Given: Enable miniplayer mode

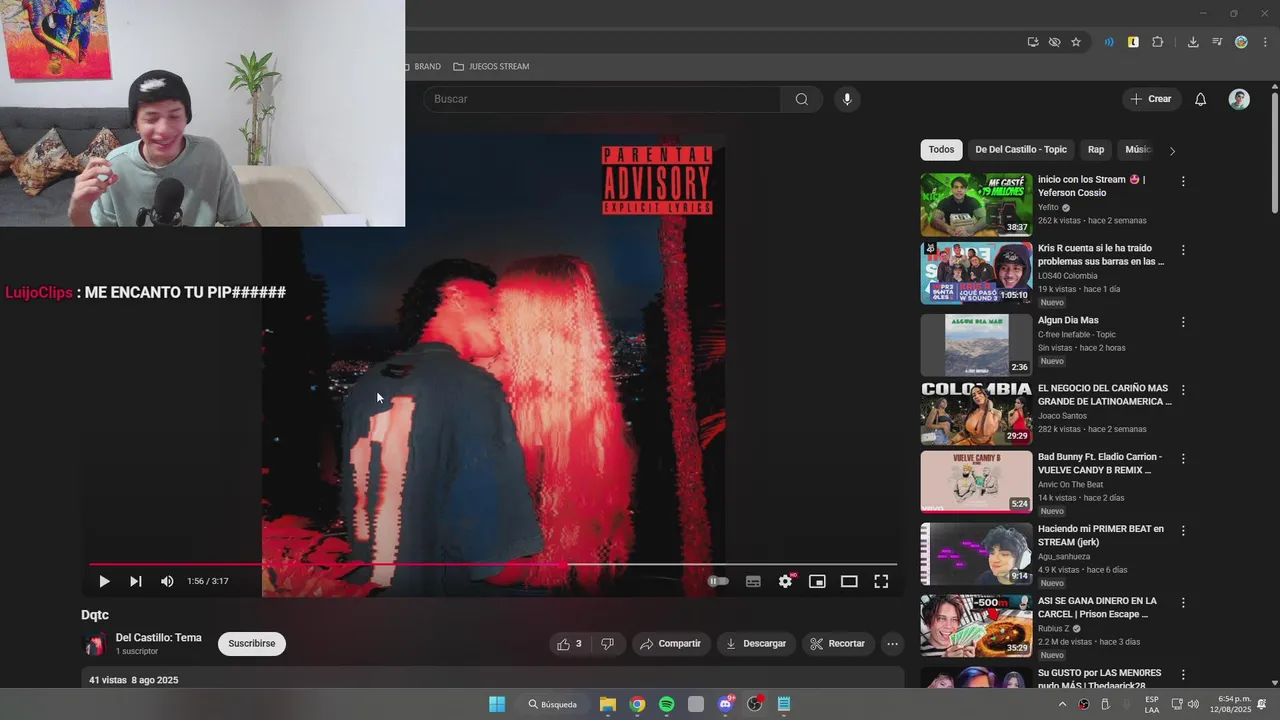Looking at the screenshot, I should point(817,581).
